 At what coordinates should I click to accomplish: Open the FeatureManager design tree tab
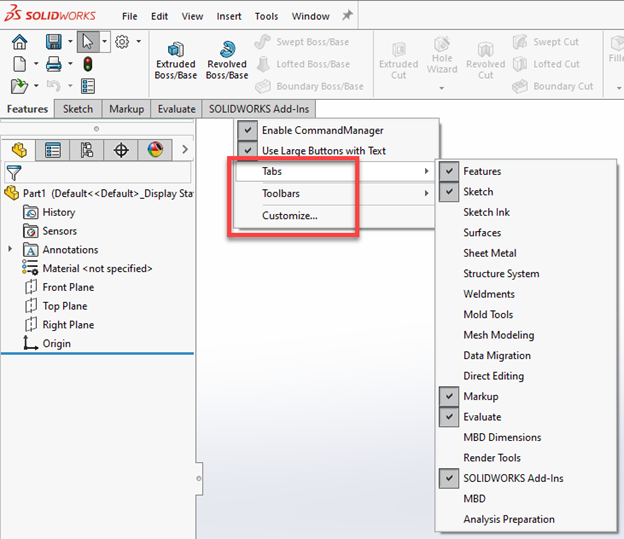coord(19,150)
